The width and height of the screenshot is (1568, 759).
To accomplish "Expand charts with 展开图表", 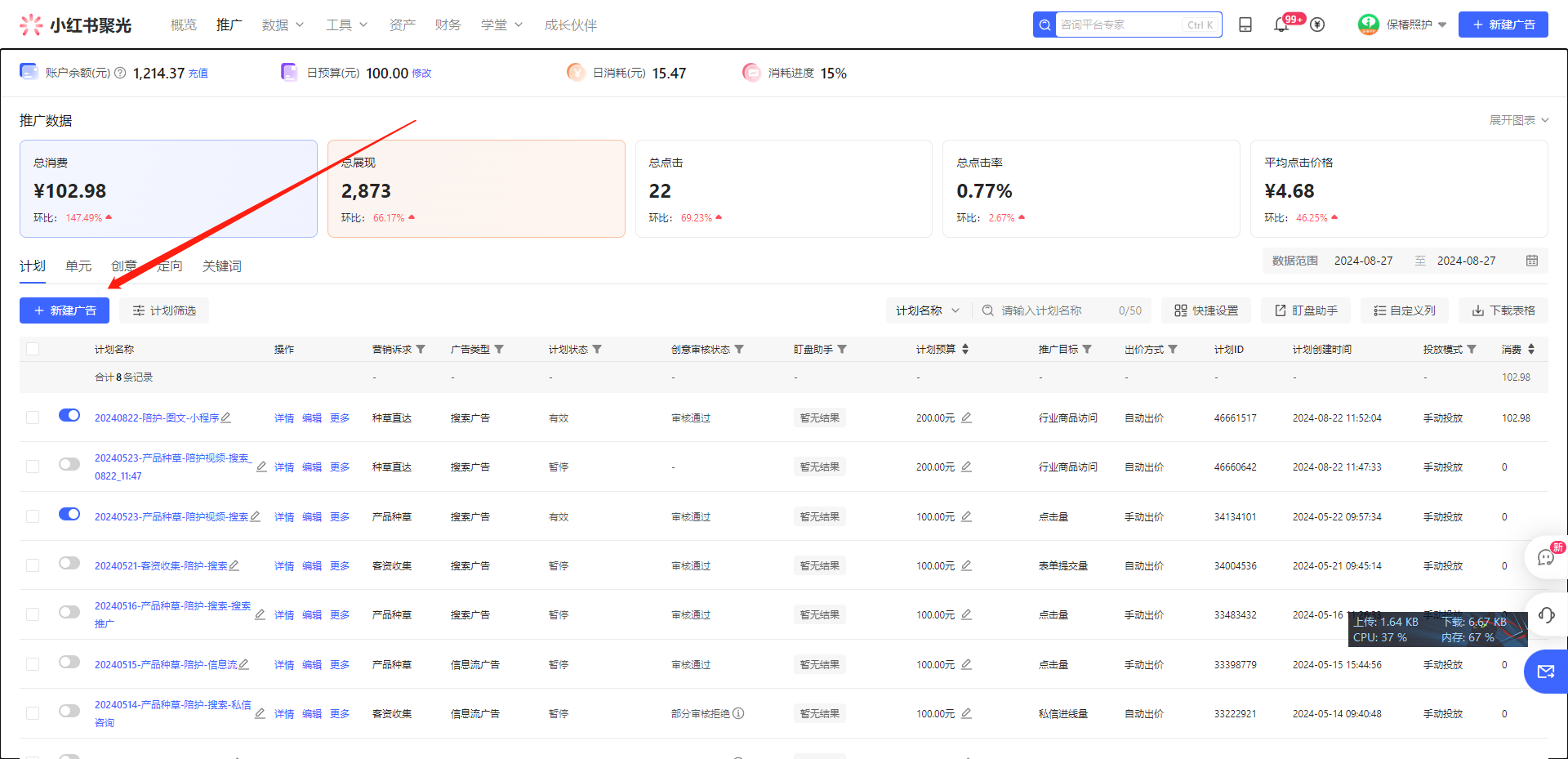I will pos(1519,120).
